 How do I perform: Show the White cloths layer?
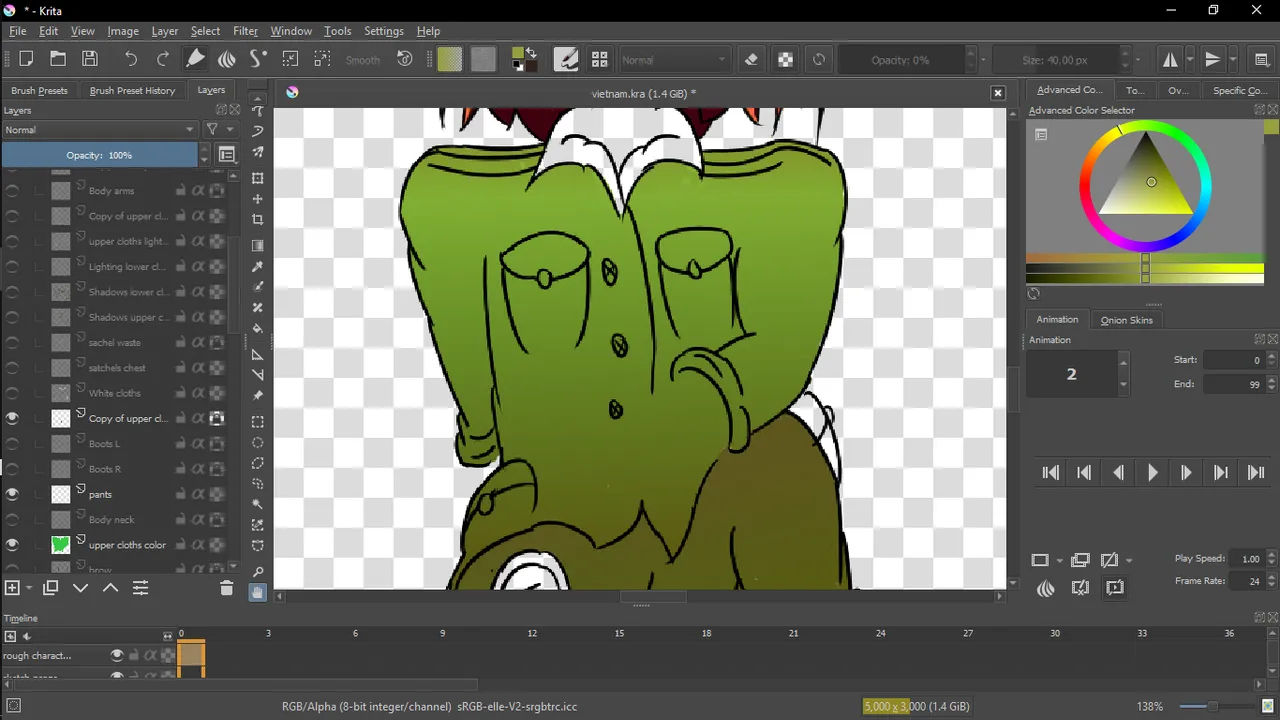(x=12, y=393)
